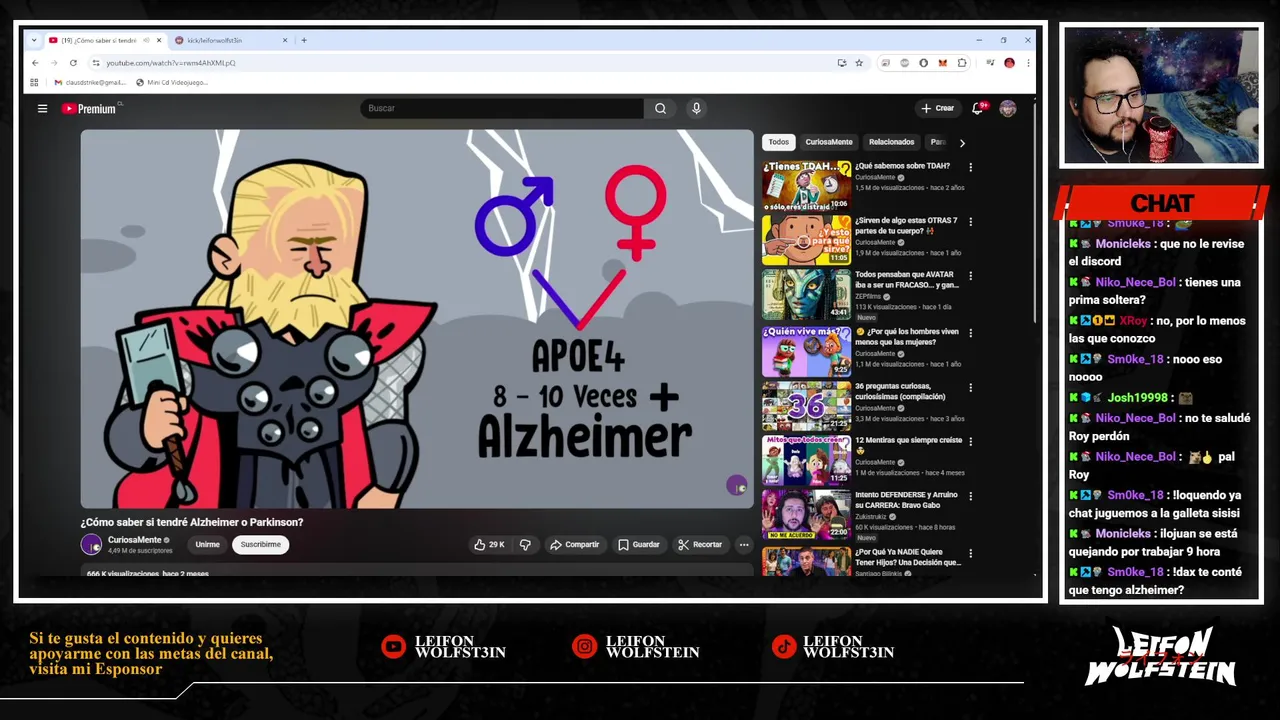Click the Compartir share button
The image size is (1280, 720).
574,544
